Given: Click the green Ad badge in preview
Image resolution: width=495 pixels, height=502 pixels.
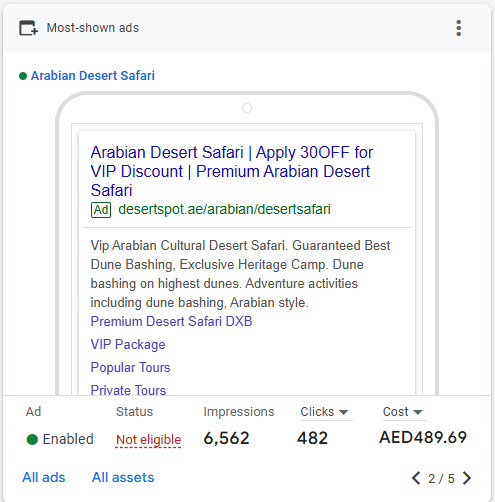Looking at the screenshot, I should pyautogui.click(x=101, y=210).
